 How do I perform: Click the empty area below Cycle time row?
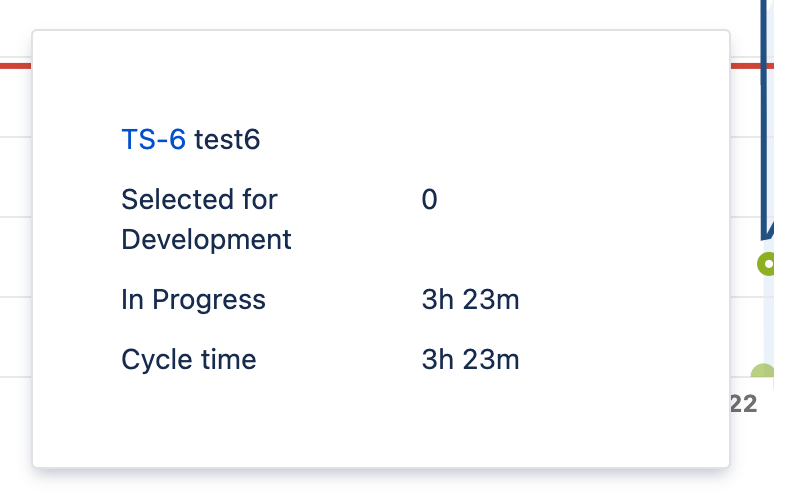click(380, 420)
